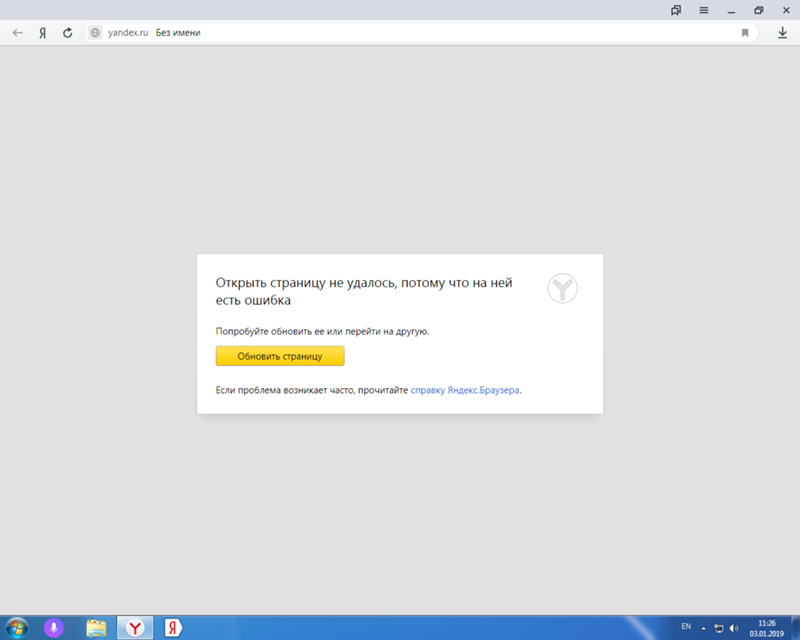The height and width of the screenshot is (640, 800).
Task: Restore down the browser window
Action: pos(759,10)
